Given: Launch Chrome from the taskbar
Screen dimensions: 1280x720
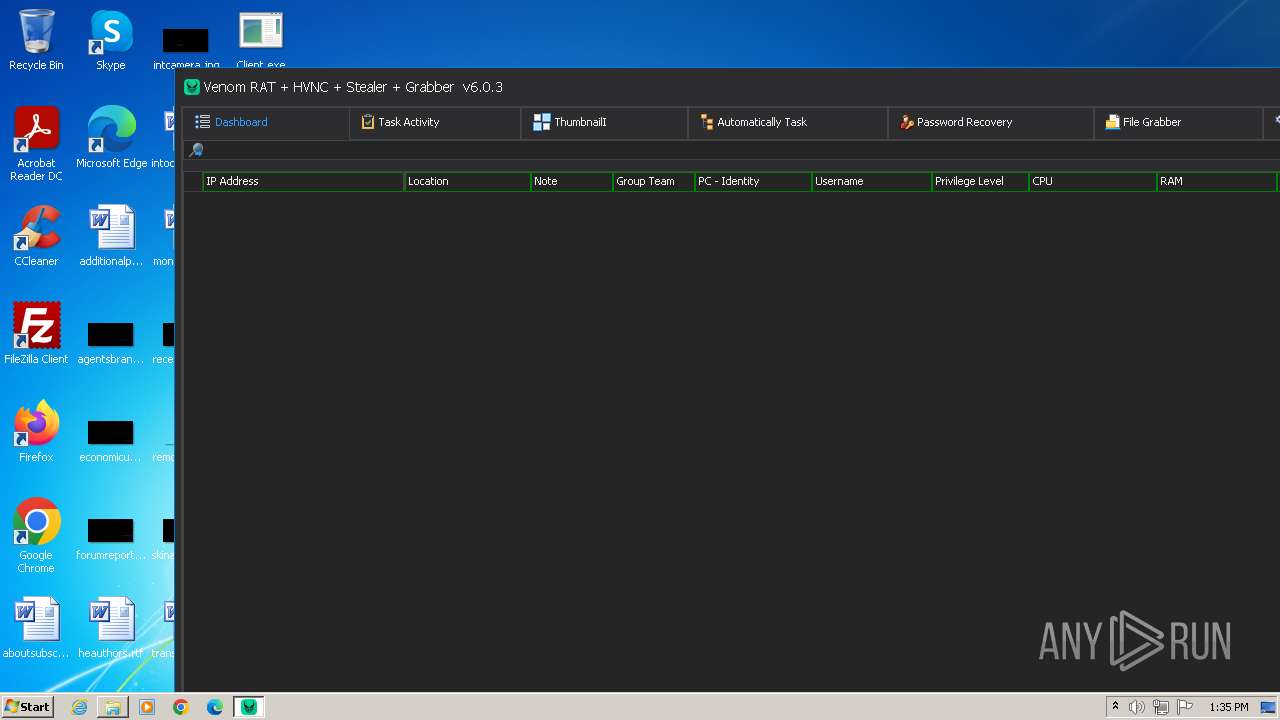Looking at the screenshot, I should pyautogui.click(x=181, y=707).
